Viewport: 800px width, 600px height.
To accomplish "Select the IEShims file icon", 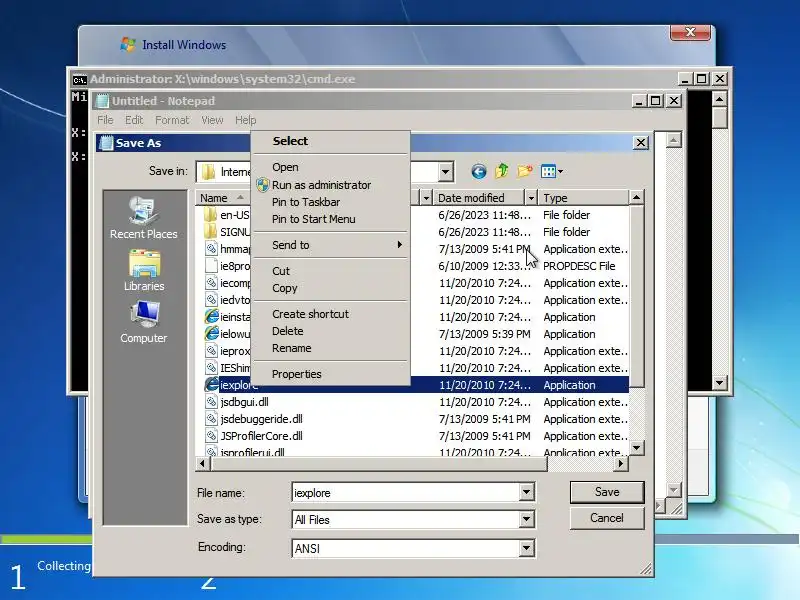I will [211, 368].
